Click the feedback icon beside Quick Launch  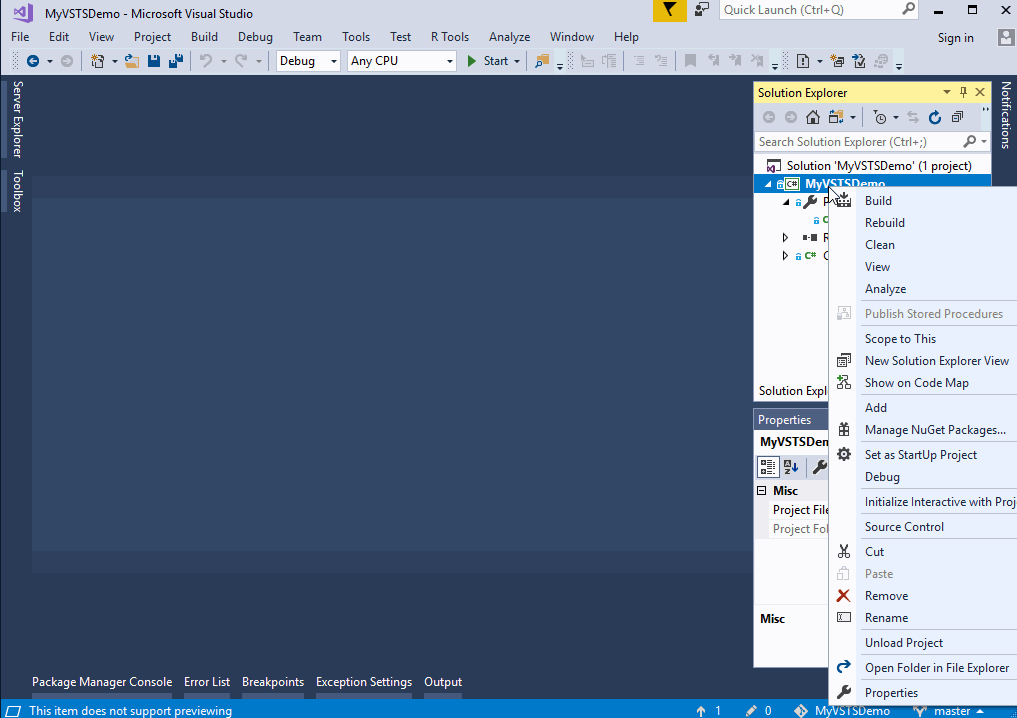(702, 10)
